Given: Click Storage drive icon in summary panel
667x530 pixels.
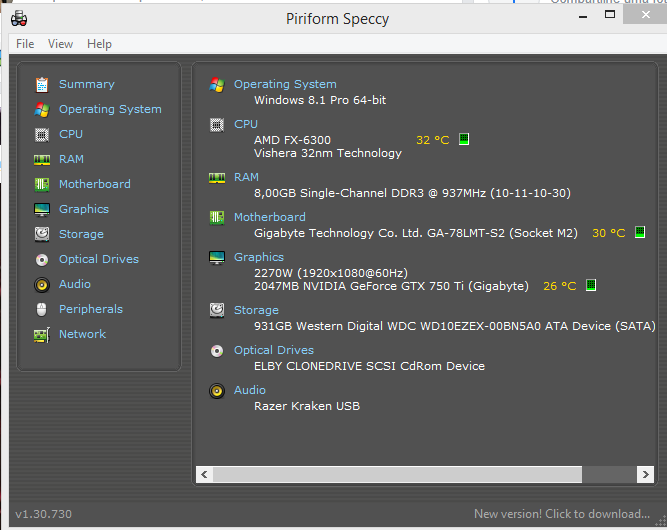Looking at the screenshot, I should 217,311.
